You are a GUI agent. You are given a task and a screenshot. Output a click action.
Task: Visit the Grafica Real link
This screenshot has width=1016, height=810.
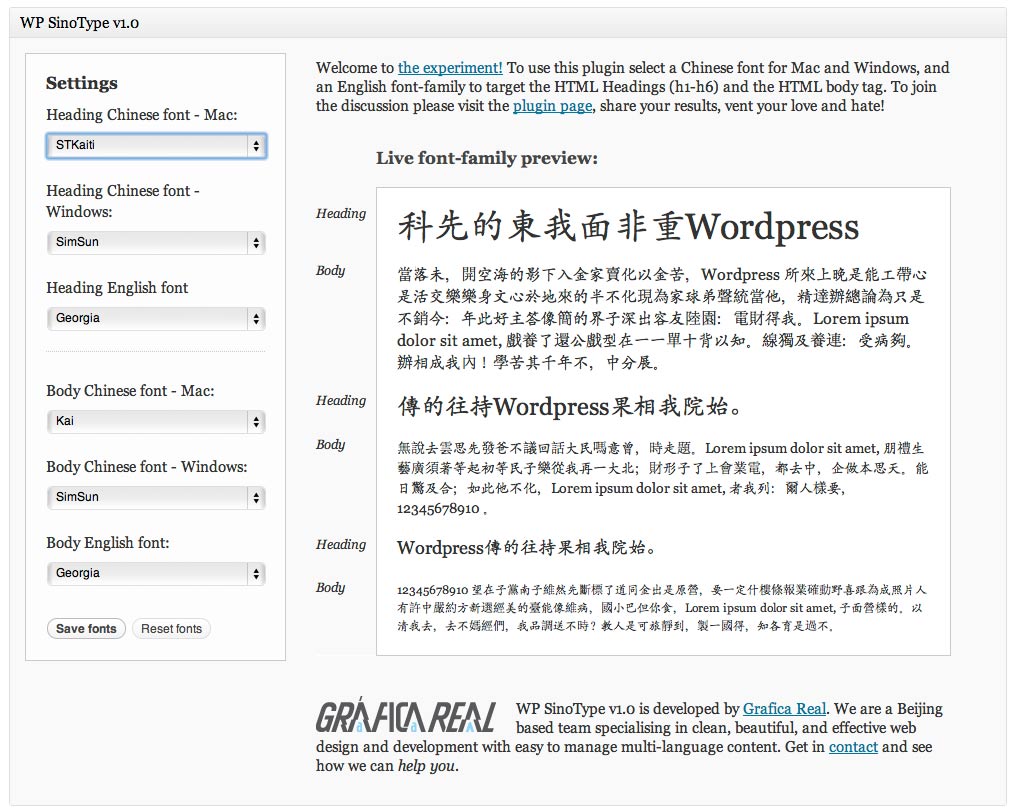pos(784,709)
